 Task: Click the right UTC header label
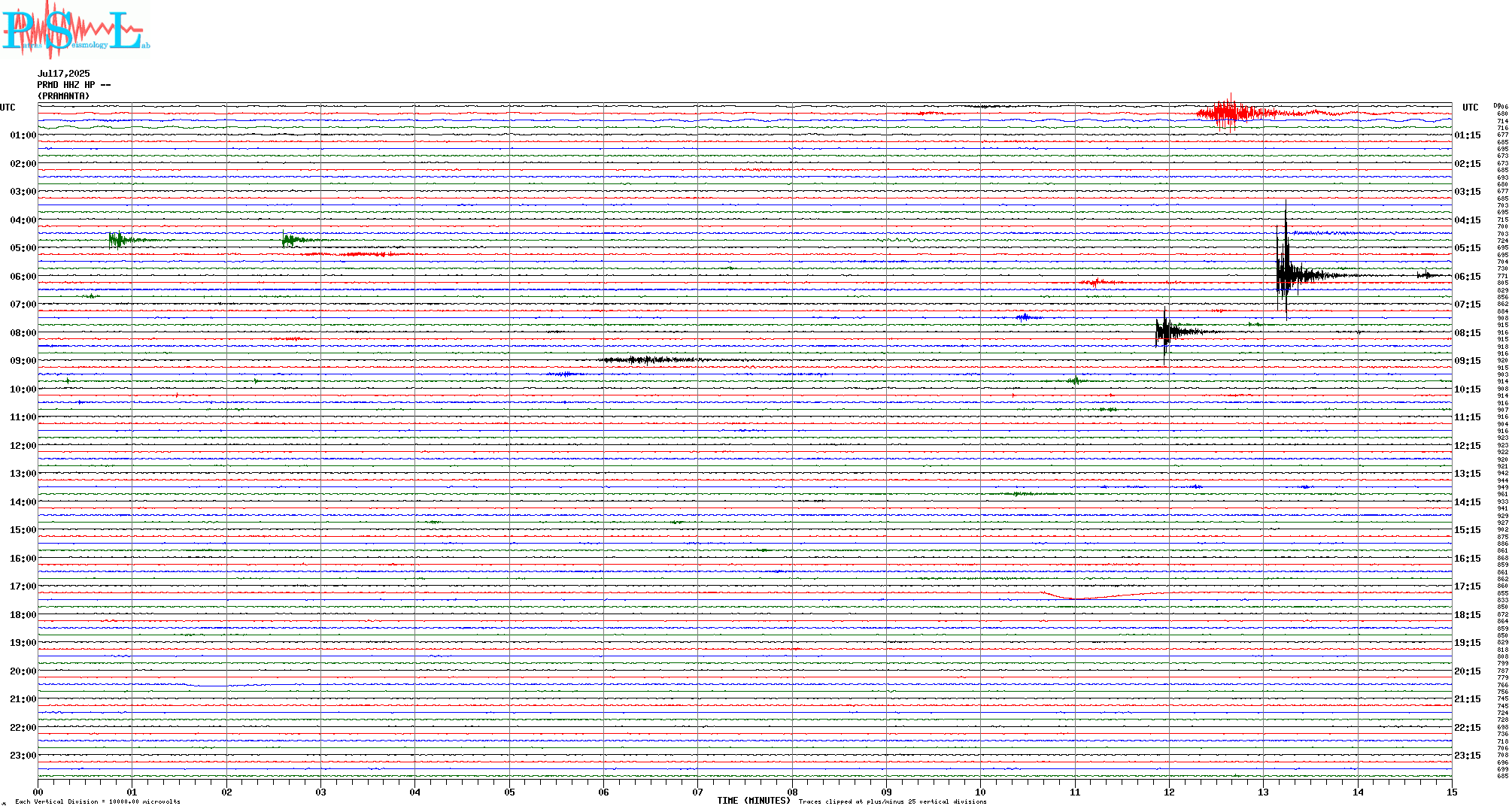[x=1470, y=108]
